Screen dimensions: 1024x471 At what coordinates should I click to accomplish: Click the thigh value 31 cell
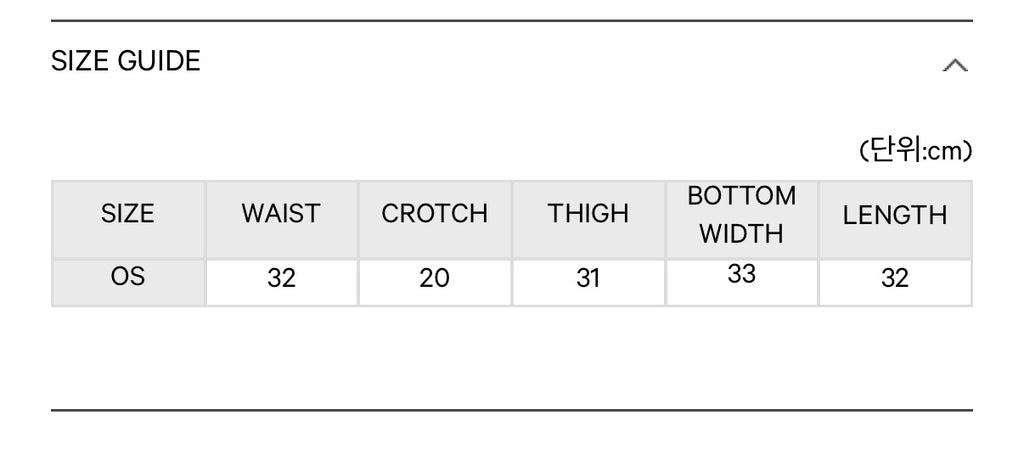(588, 282)
